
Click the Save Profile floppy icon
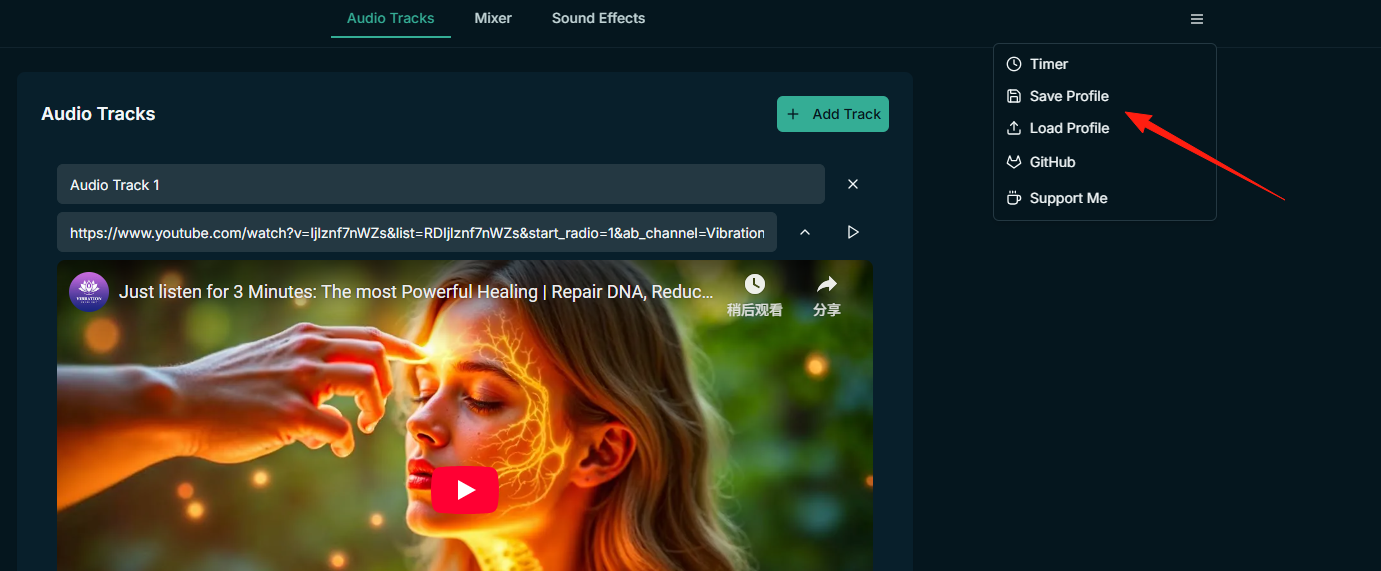1014,96
